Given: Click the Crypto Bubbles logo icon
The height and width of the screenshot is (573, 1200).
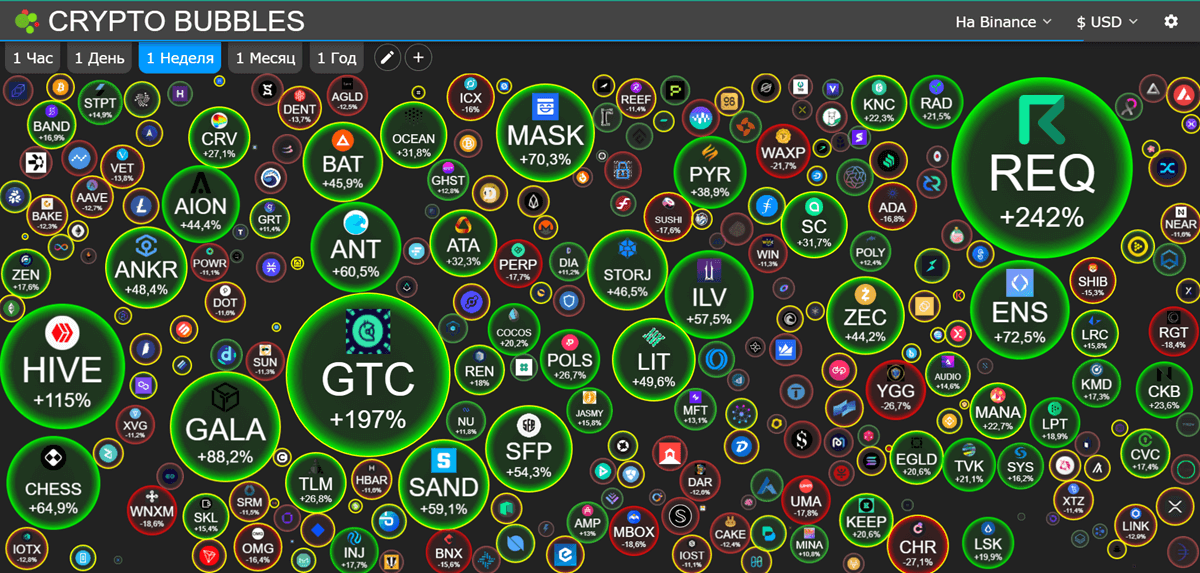Looking at the screenshot, I should (26, 21).
